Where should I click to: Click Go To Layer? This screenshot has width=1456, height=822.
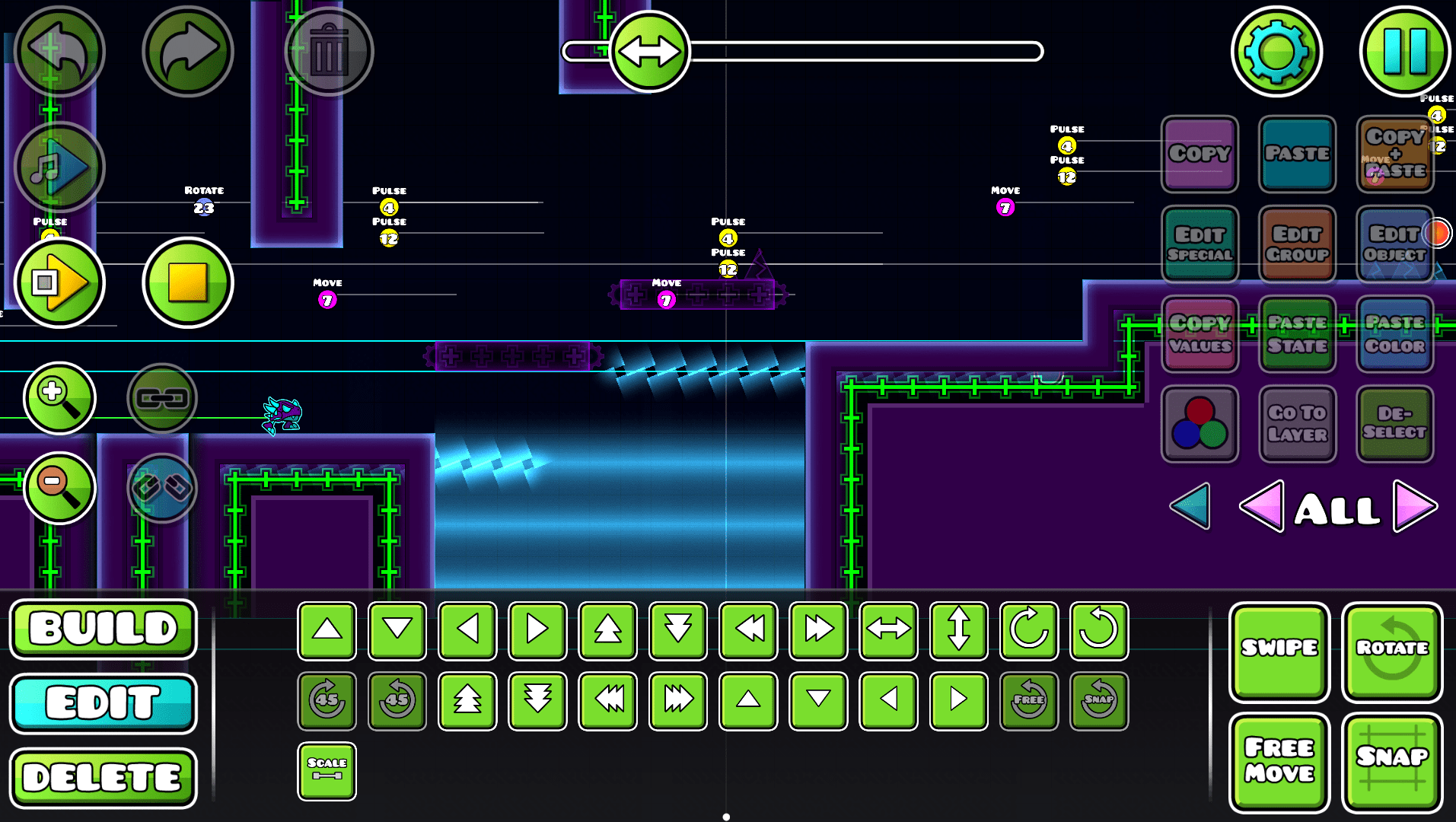click(x=1297, y=424)
